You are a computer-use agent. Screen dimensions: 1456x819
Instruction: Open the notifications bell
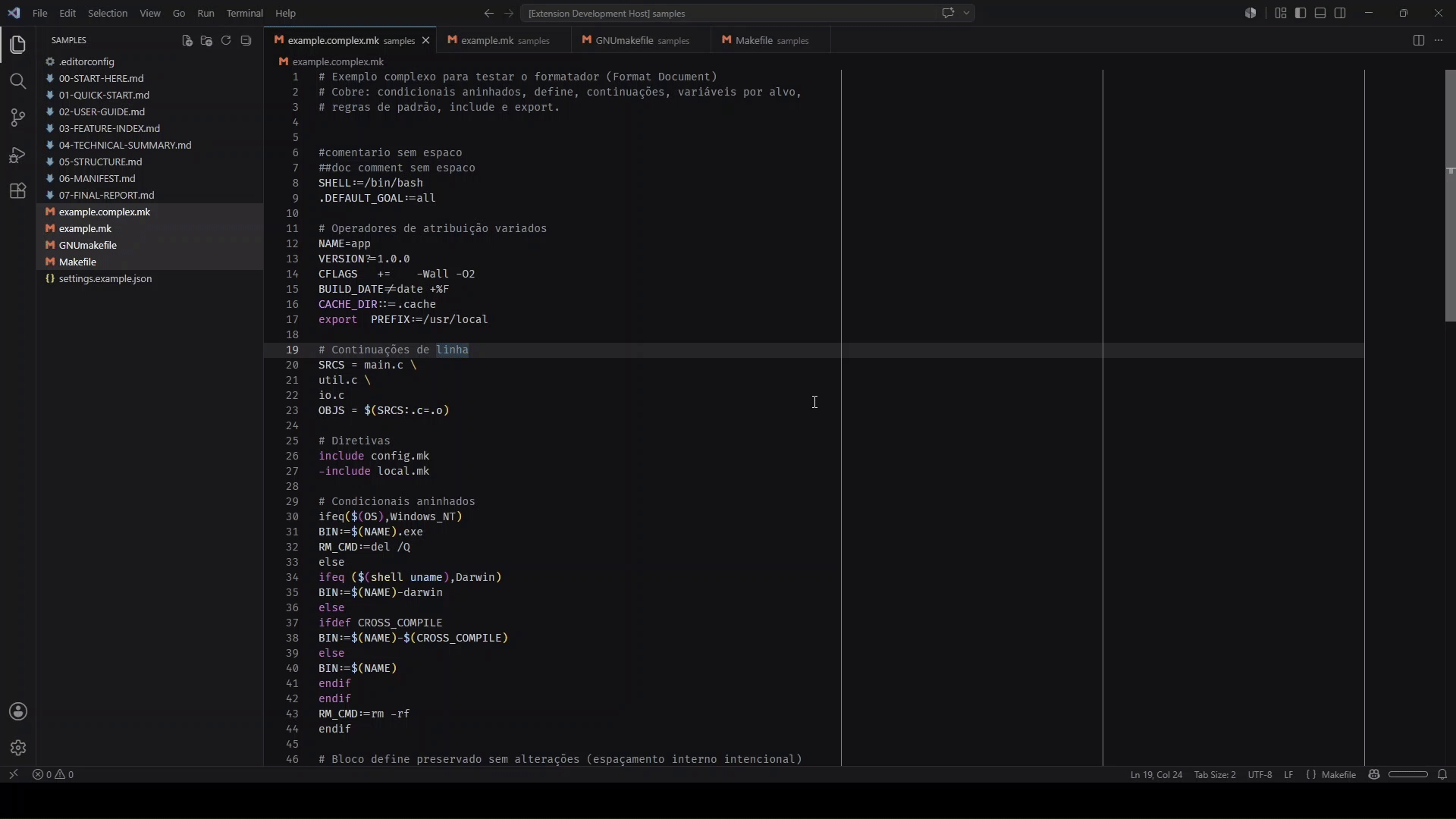click(x=1442, y=774)
